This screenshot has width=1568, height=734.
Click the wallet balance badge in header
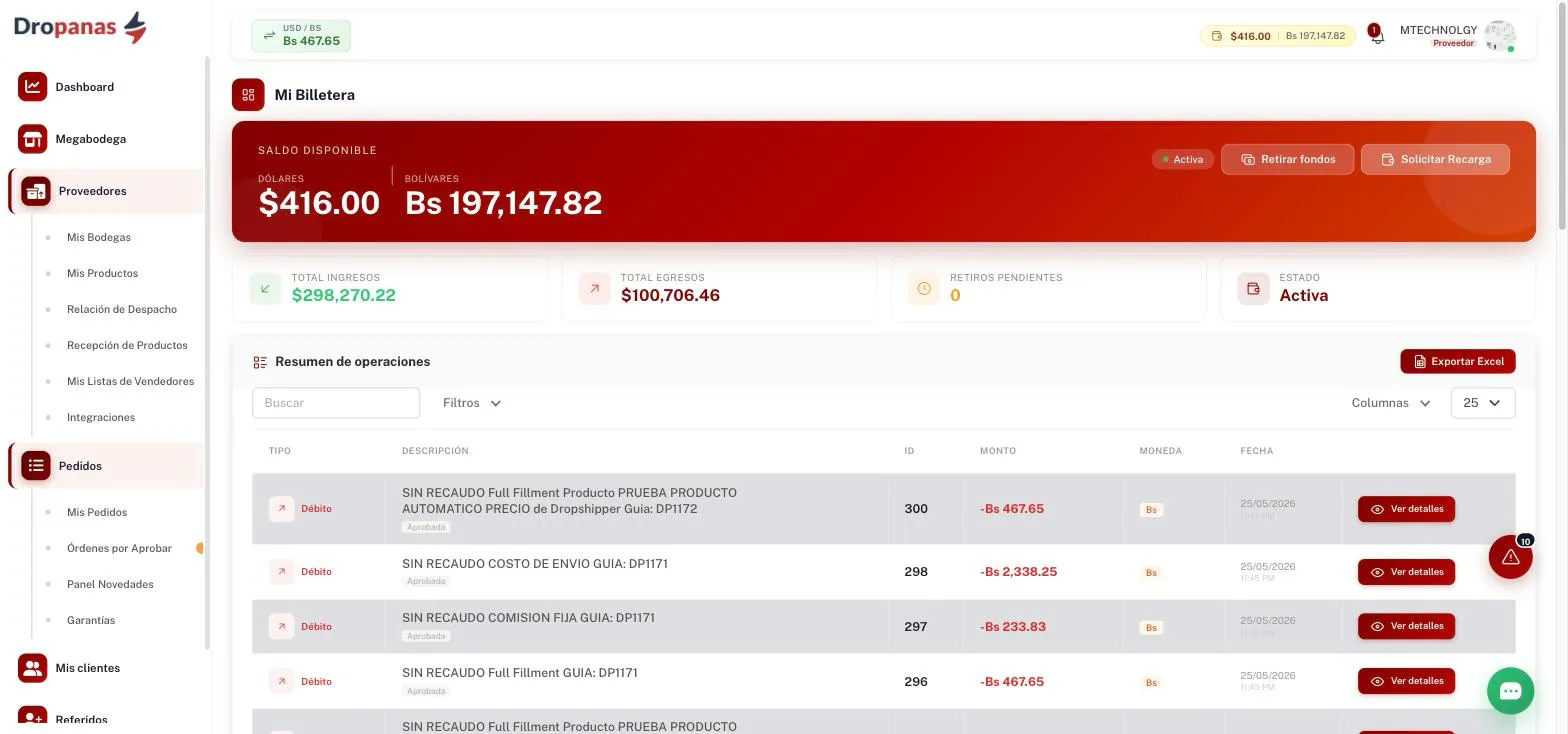1277,36
